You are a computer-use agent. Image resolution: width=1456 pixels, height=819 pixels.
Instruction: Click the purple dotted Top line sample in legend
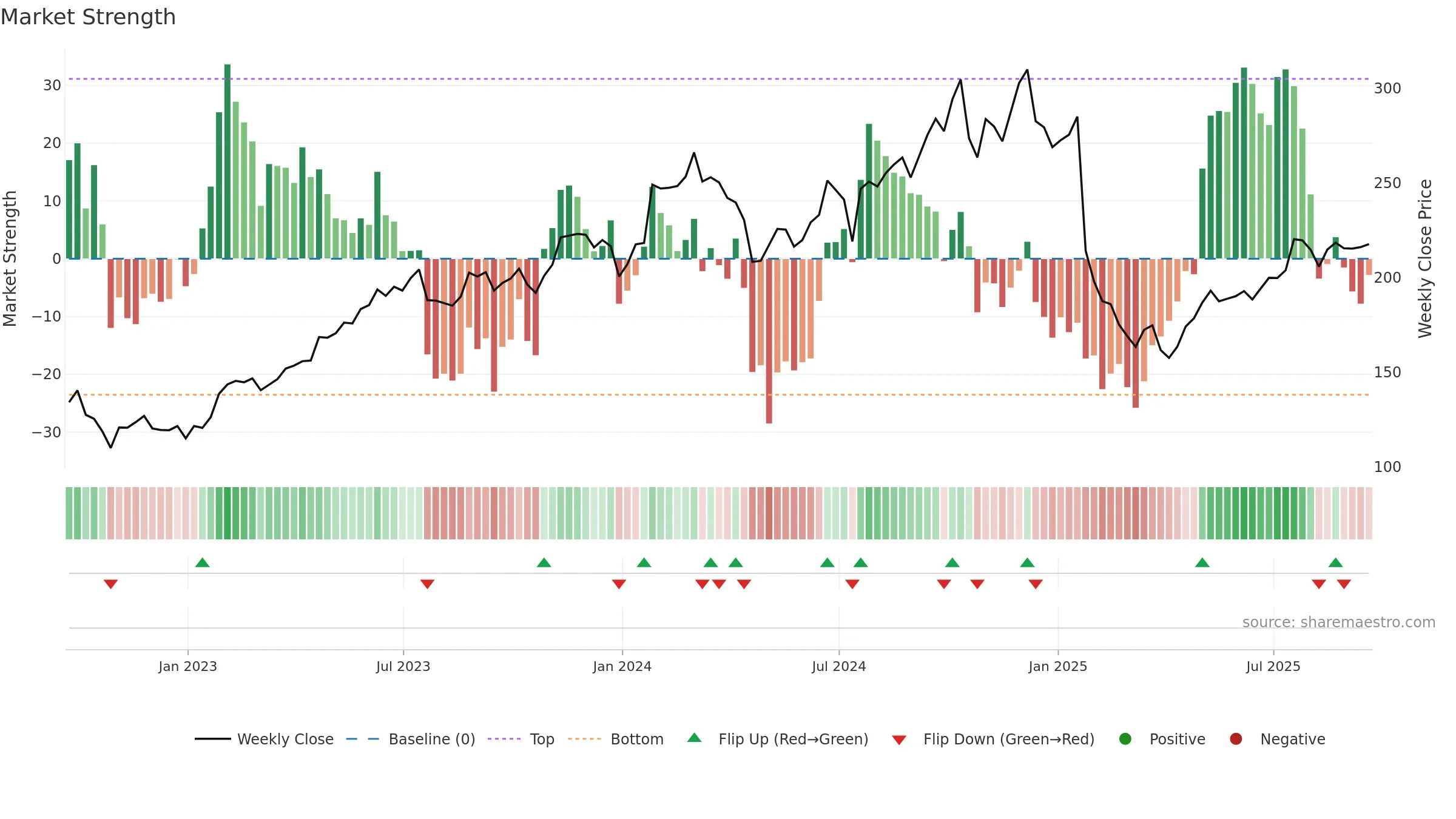[x=504, y=739]
